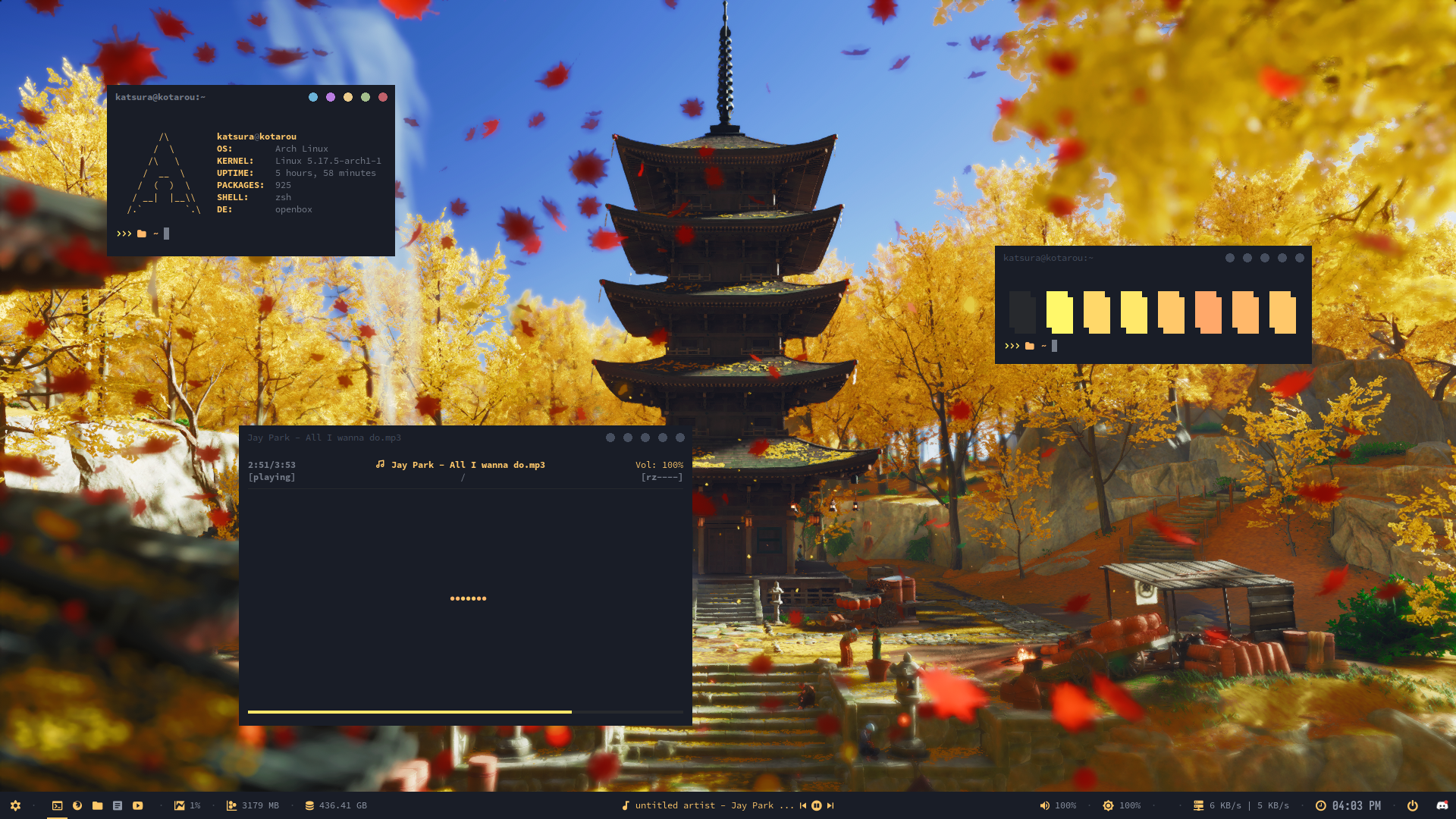Launch the terminal from the taskbar
This screenshot has height=819, width=1456.
point(57,805)
